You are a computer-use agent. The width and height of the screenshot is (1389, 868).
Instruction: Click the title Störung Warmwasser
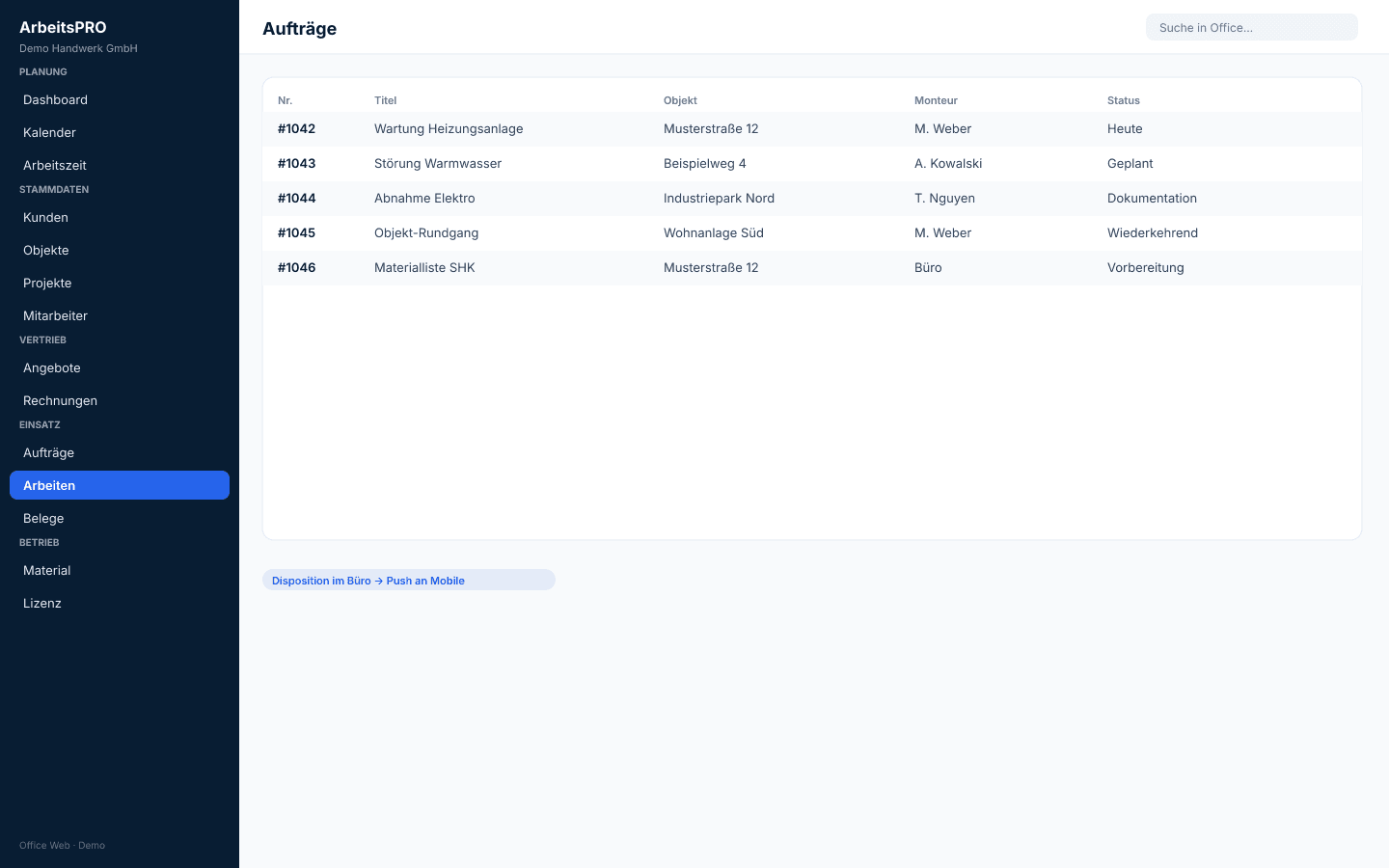pyautogui.click(x=438, y=163)
